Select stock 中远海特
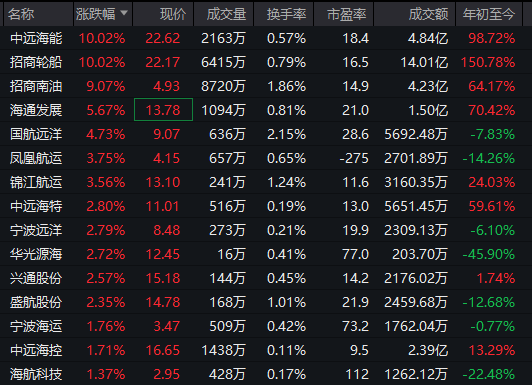The height and width of the screenshot is (385, 532). [x=36, y=206]
